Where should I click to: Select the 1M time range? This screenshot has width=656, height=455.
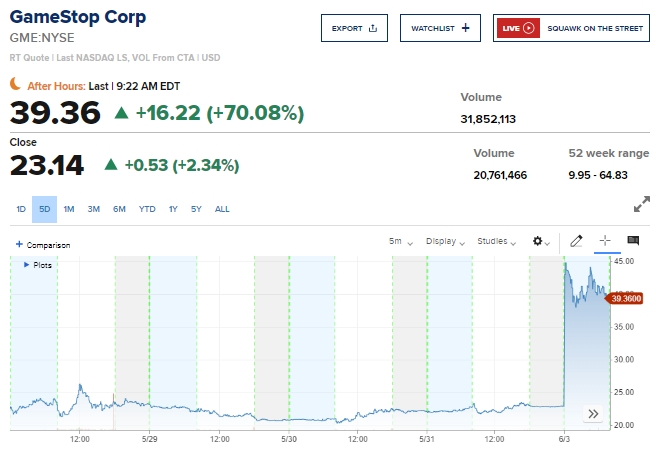pyautogui.click(x=69, y=209)
